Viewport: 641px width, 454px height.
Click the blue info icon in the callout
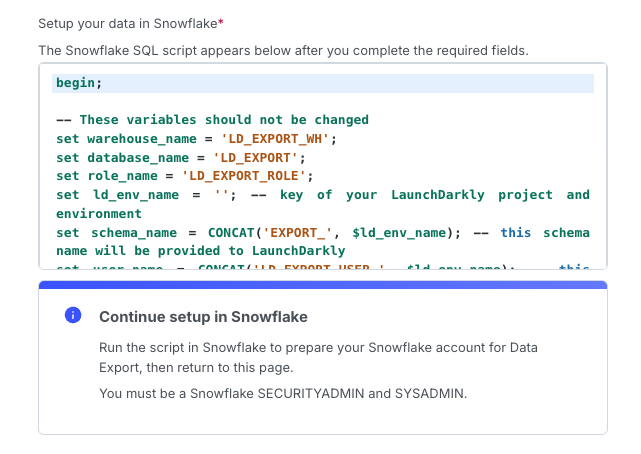tap(72, 316)
